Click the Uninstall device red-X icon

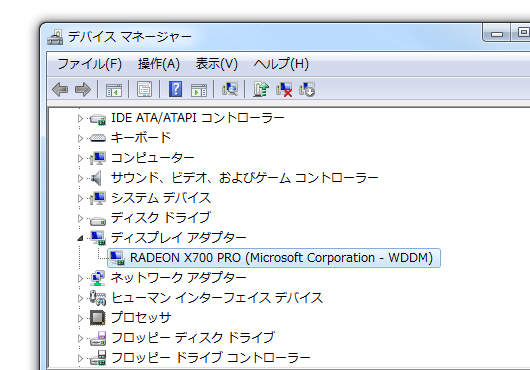click(284, 90)
